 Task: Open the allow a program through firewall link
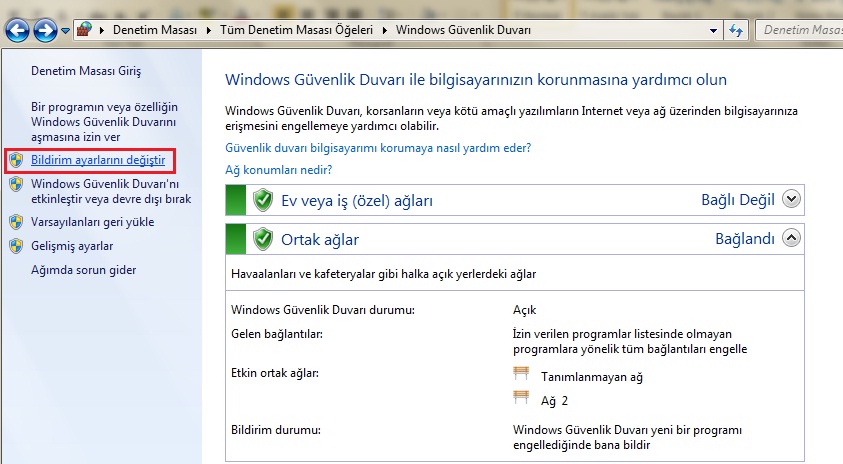click(x=104, y=122)
